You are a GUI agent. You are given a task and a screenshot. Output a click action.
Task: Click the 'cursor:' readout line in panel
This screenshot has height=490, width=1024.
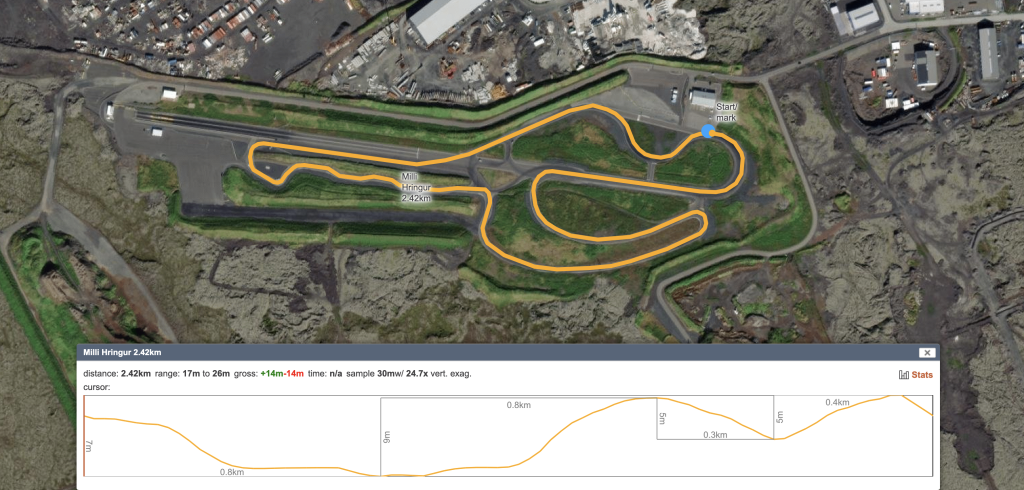[x=97, y=387]
